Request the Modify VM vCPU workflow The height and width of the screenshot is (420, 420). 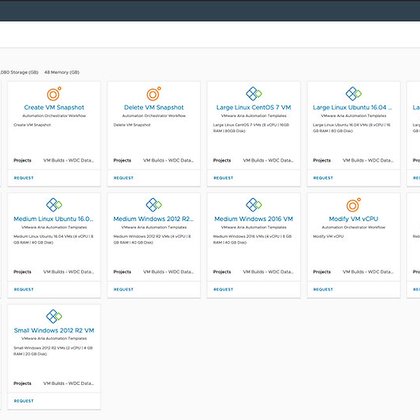[323, 289]
